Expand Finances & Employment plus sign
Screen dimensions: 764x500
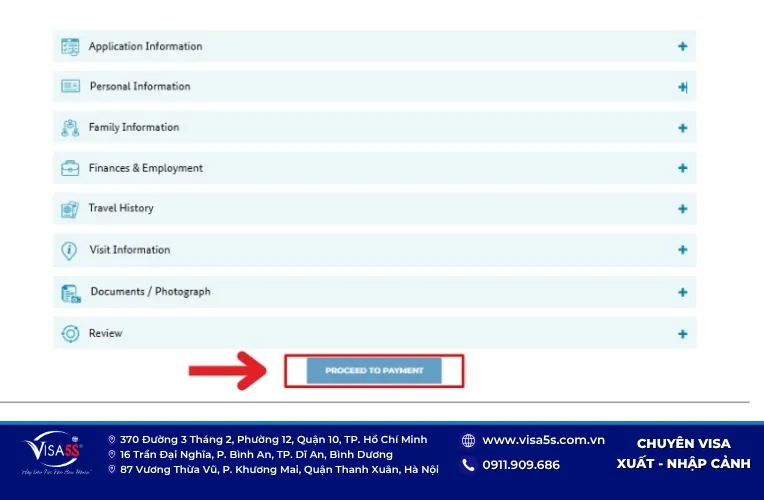coord(683,168)
